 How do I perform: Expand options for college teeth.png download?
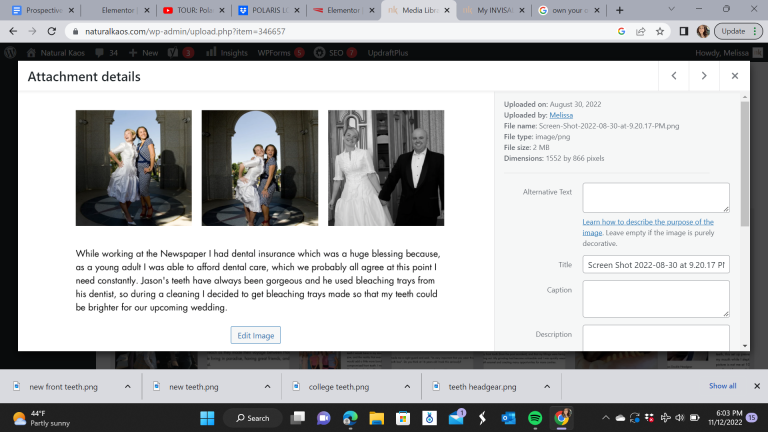[407, 386]
